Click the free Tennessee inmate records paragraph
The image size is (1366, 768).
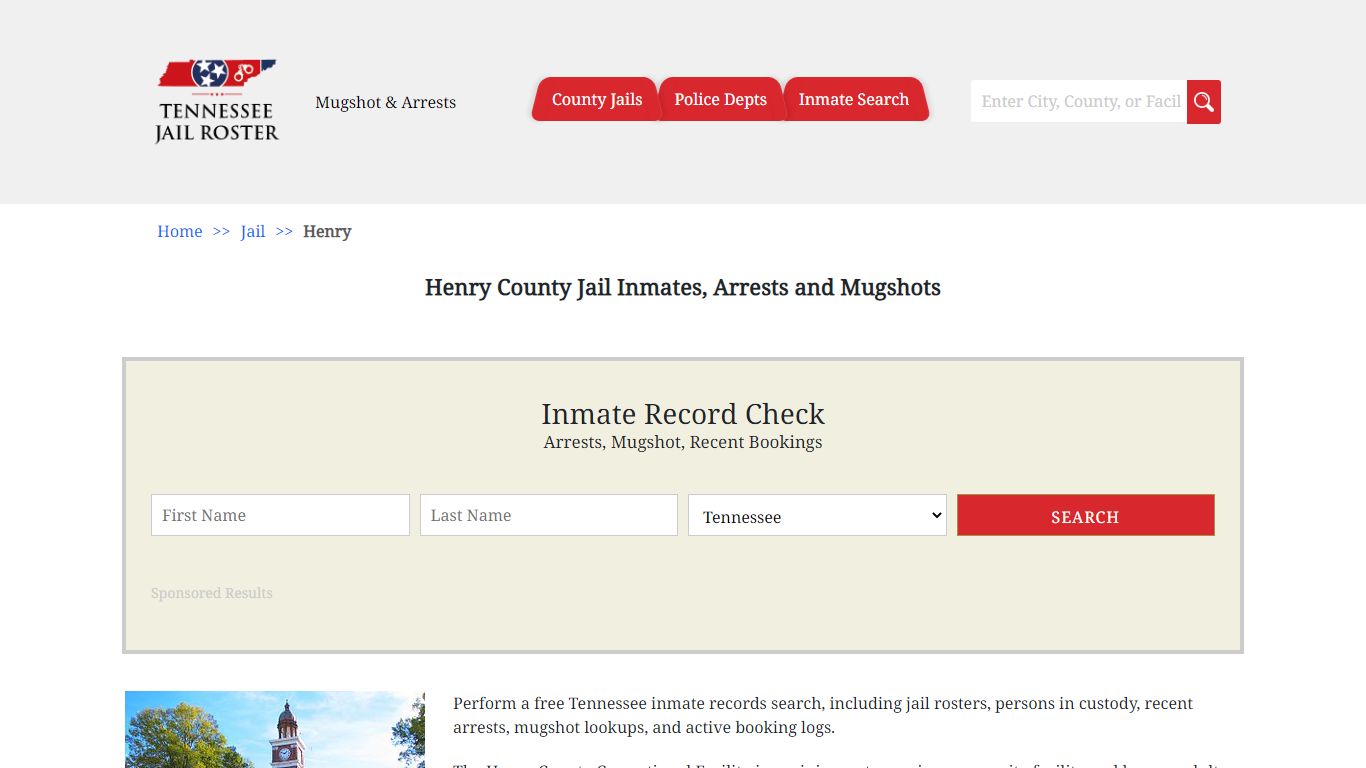tap(823, 715)
